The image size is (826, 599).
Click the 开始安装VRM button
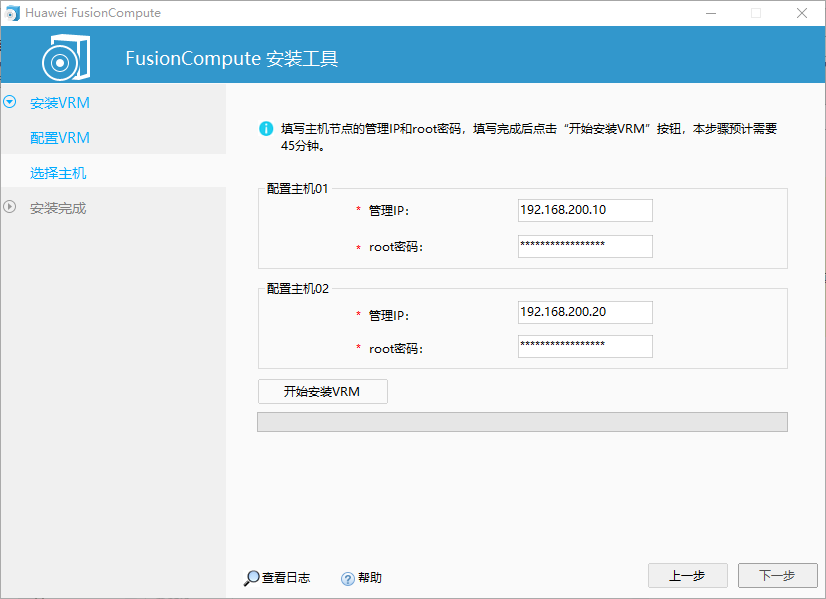pos(323,391)
